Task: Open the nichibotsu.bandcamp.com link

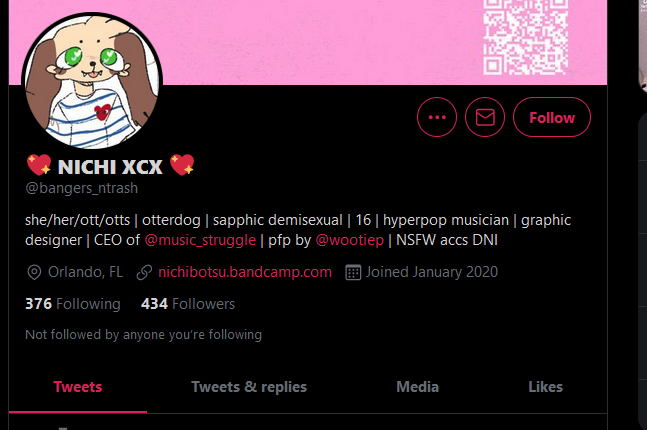Action: tap(245, 272)
